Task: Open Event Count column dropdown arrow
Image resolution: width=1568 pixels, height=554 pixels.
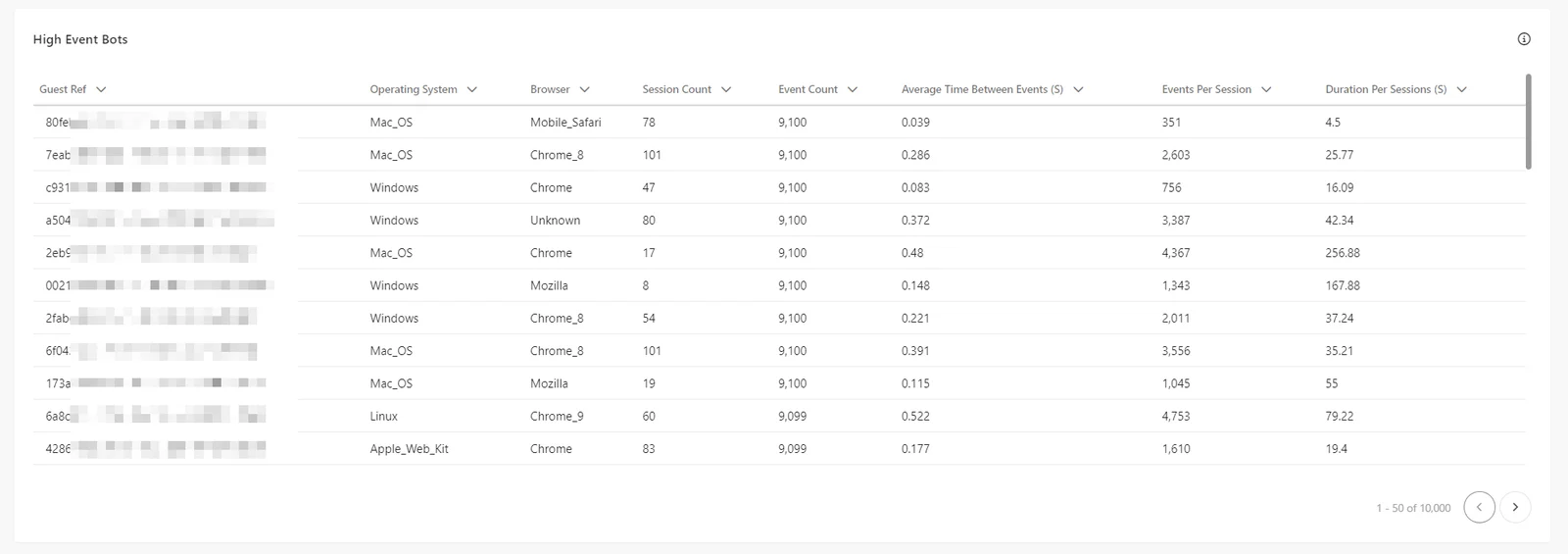Action: [x=853, y=89]
